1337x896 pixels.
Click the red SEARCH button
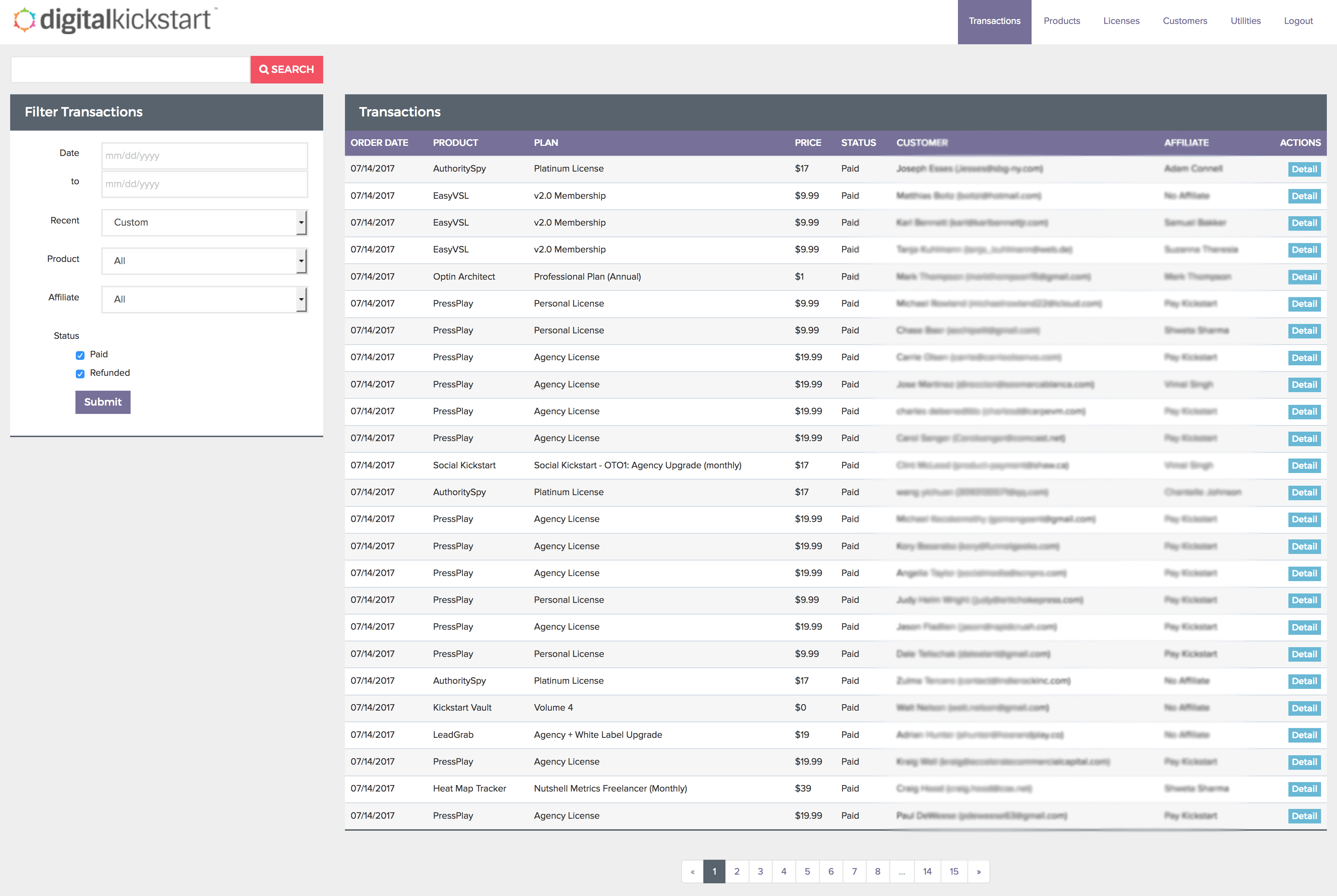pos(287,69)
